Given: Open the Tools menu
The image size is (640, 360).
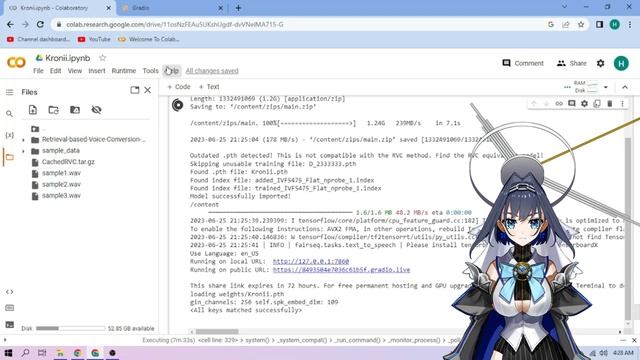Looking at the screenshot, I should [150, 71].
